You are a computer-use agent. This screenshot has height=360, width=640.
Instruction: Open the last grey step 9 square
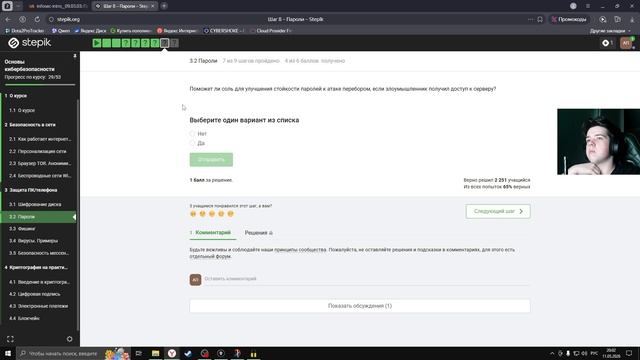[x=174, y=43]
